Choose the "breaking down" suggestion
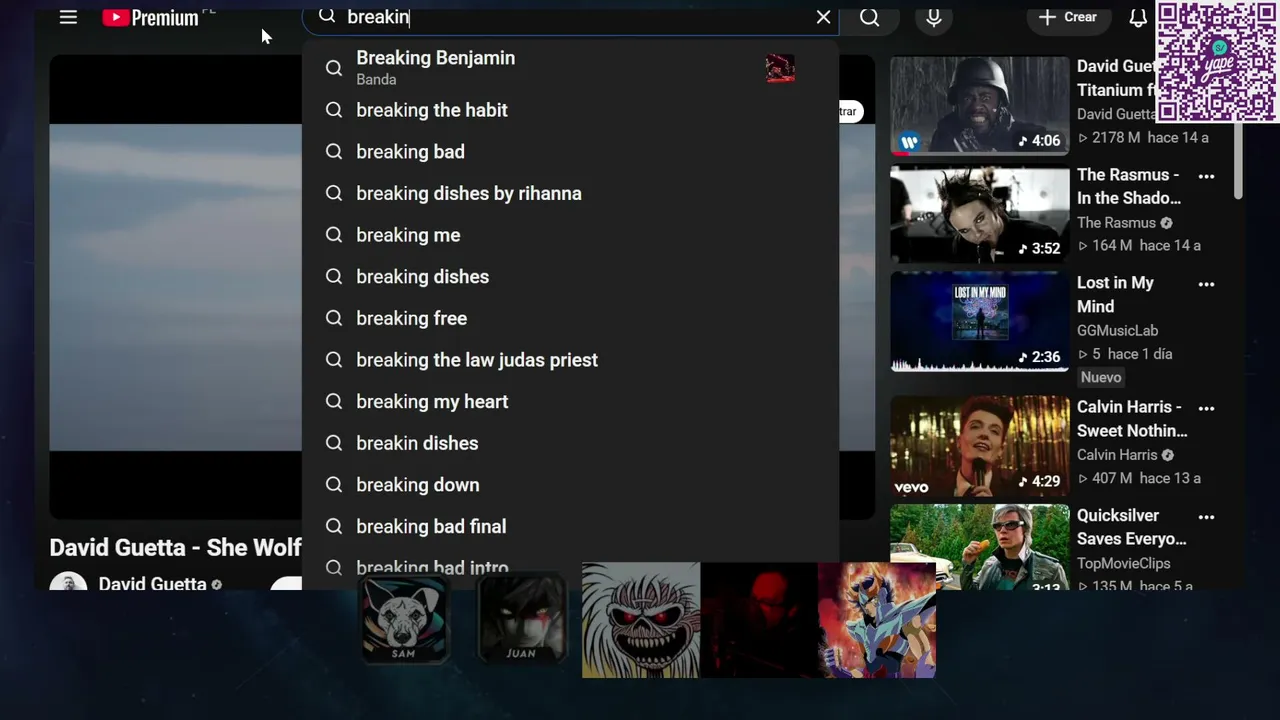Viewport: 1280px width, 720px height. 570,485
